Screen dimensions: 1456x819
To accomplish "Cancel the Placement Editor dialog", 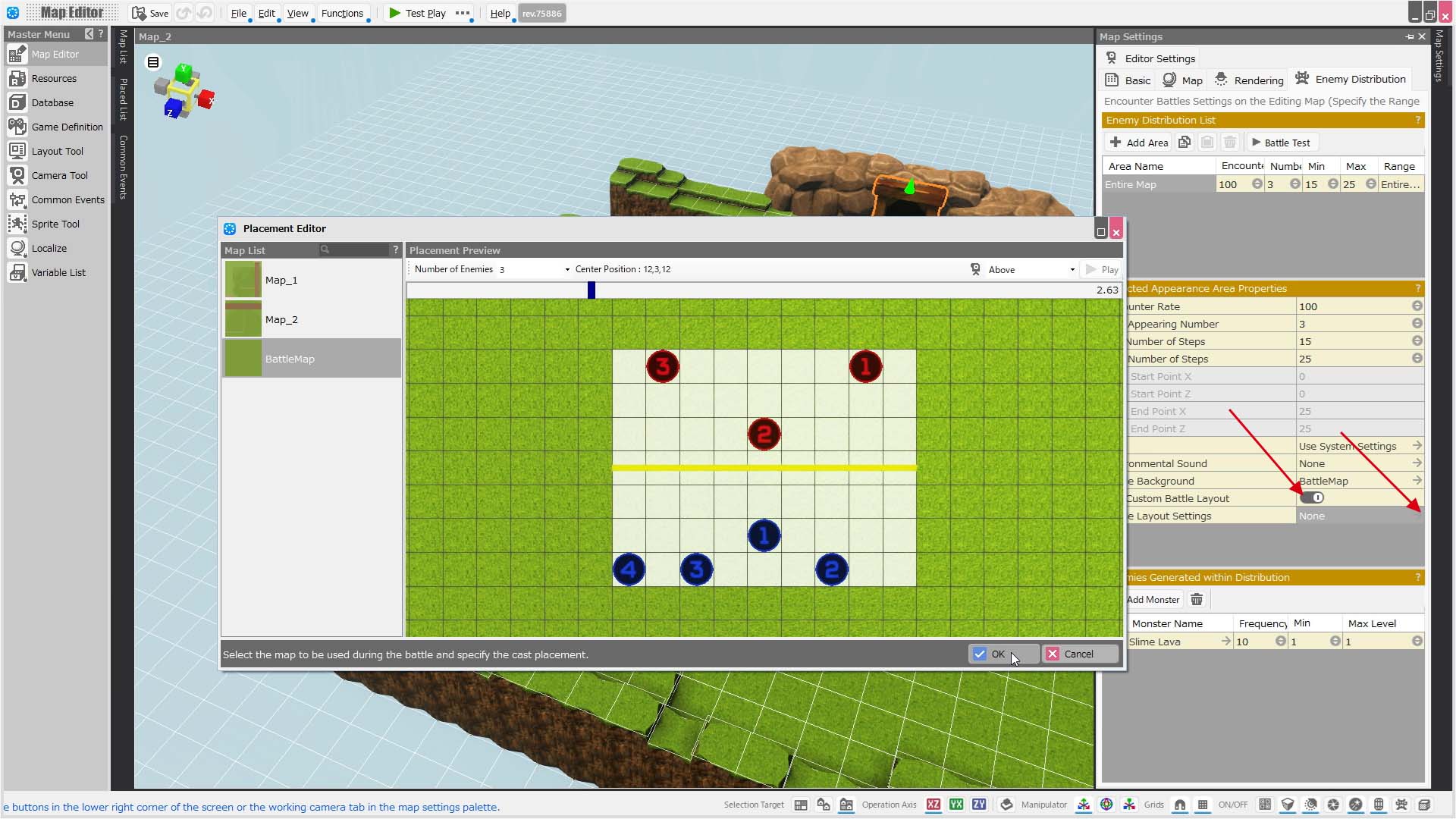I will (1081, 654).
